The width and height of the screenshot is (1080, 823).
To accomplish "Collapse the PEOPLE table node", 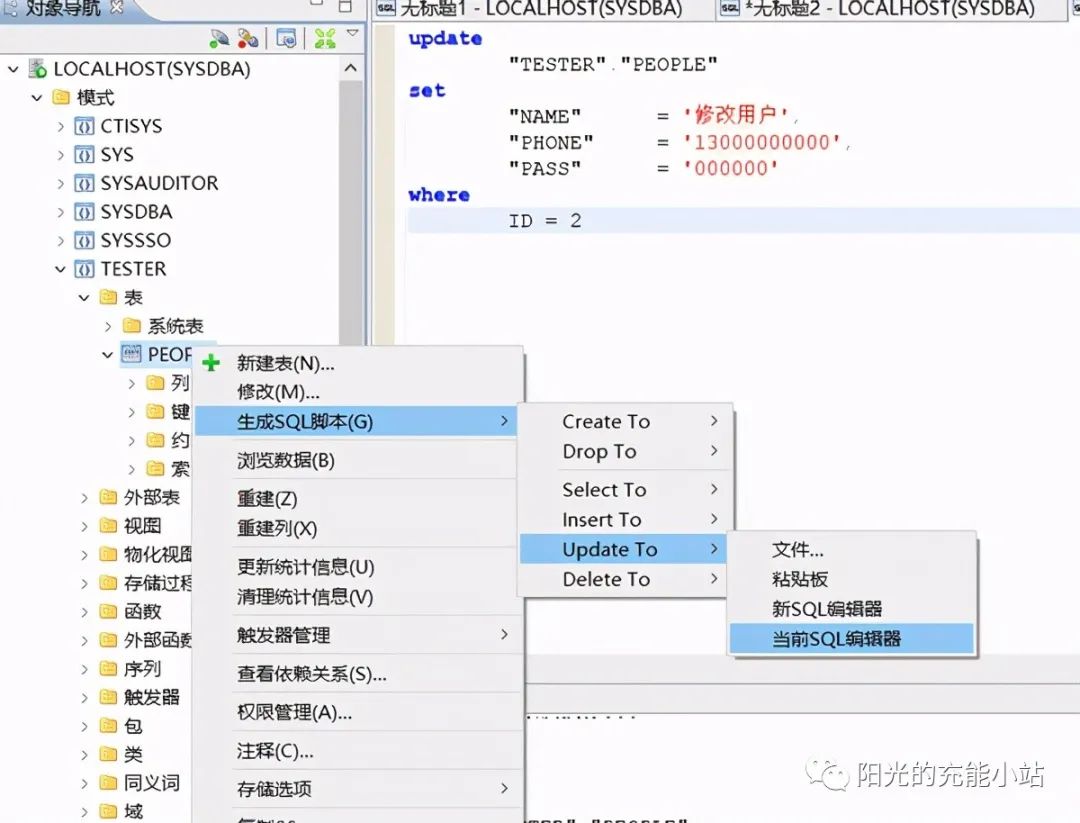I will (x=107, y=355).
